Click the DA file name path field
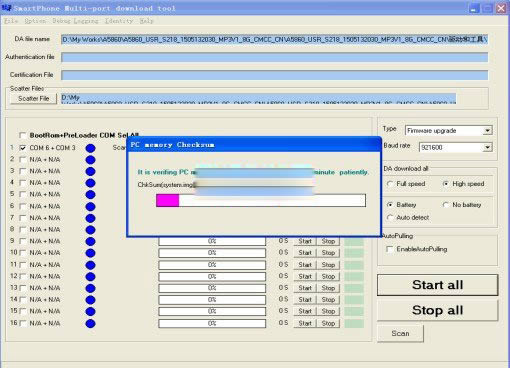The width and height of the screenshot is (510, 368). (275, 40)
